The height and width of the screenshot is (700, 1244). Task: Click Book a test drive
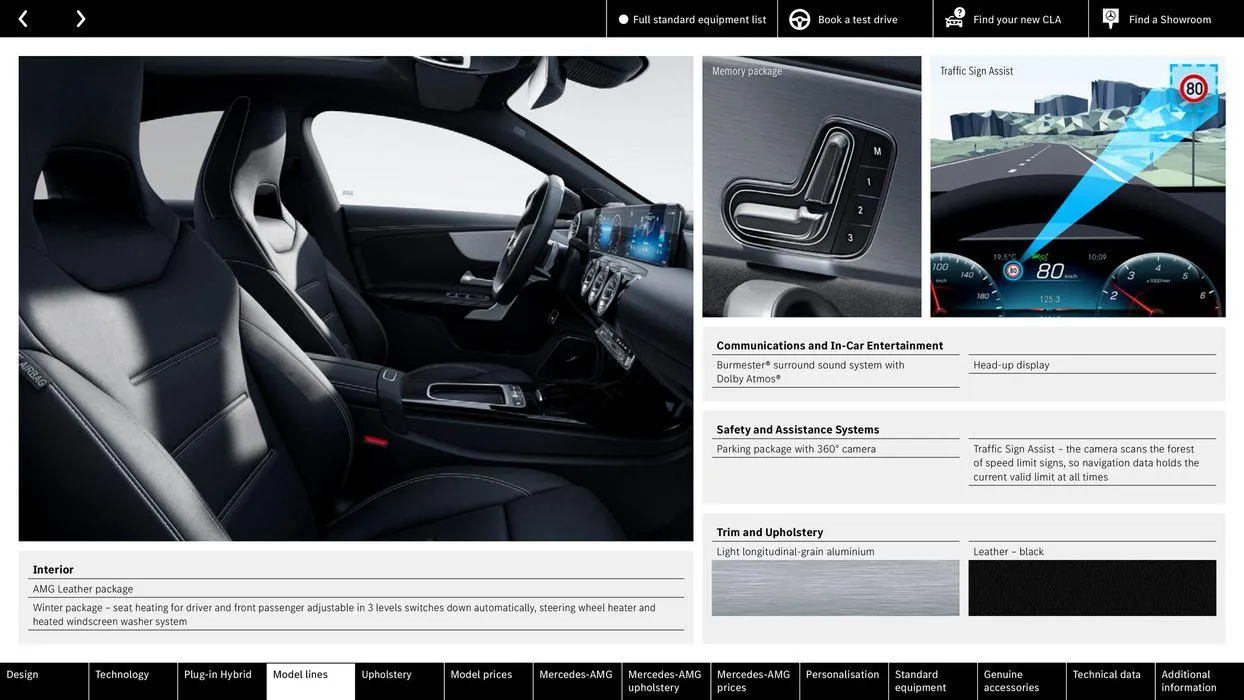pos(855,18)
